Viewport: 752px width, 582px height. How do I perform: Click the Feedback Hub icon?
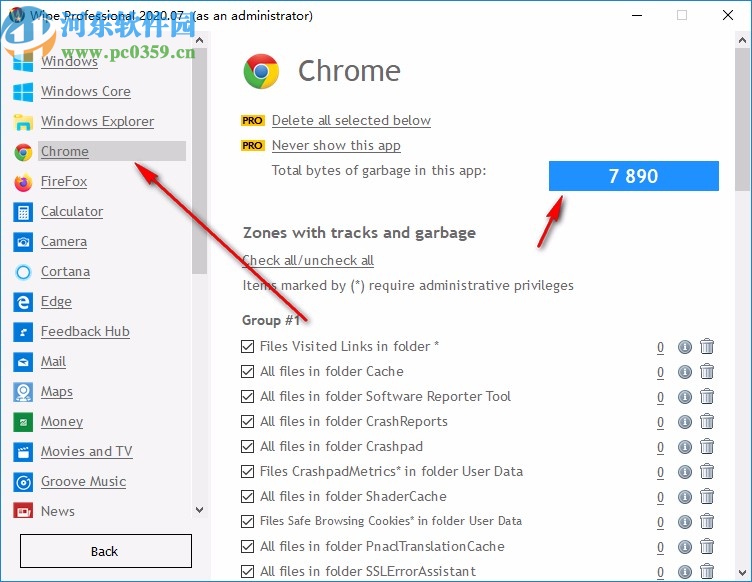click(x=23, y=332)
